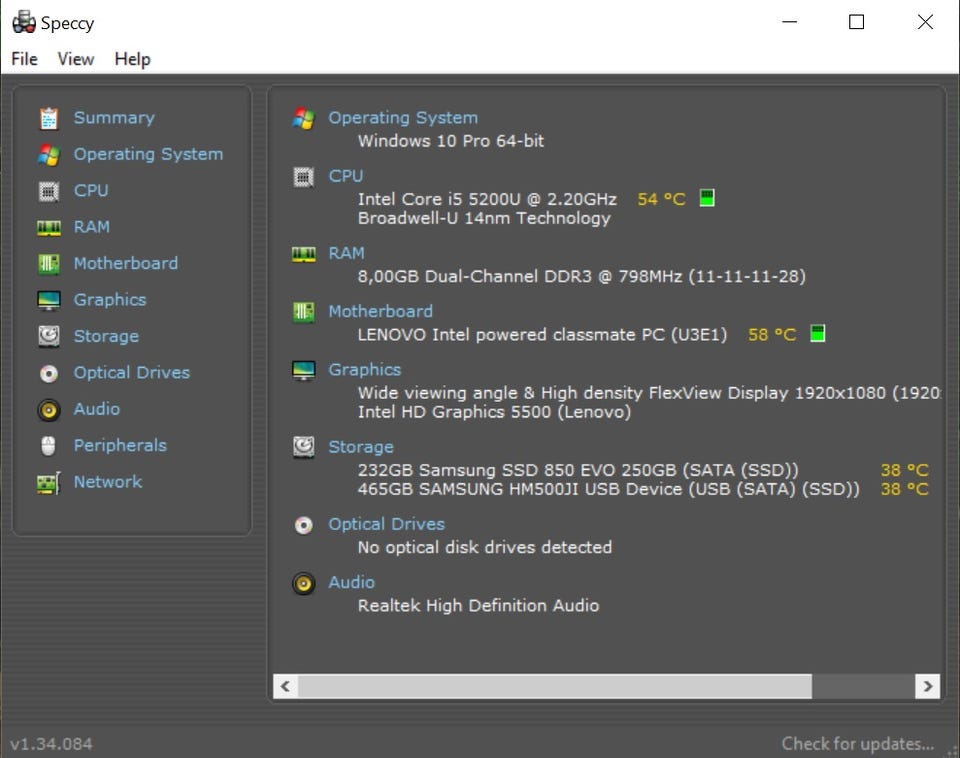Click Realtek High Definition Audio text
The image size is (960, 758).
click(478, 606)
